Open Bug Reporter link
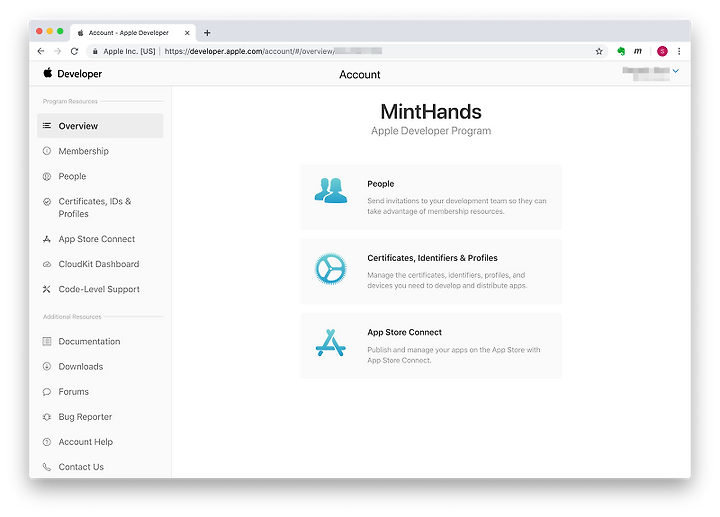This screenshot has width=720, height=517. [x=85, y=417]
